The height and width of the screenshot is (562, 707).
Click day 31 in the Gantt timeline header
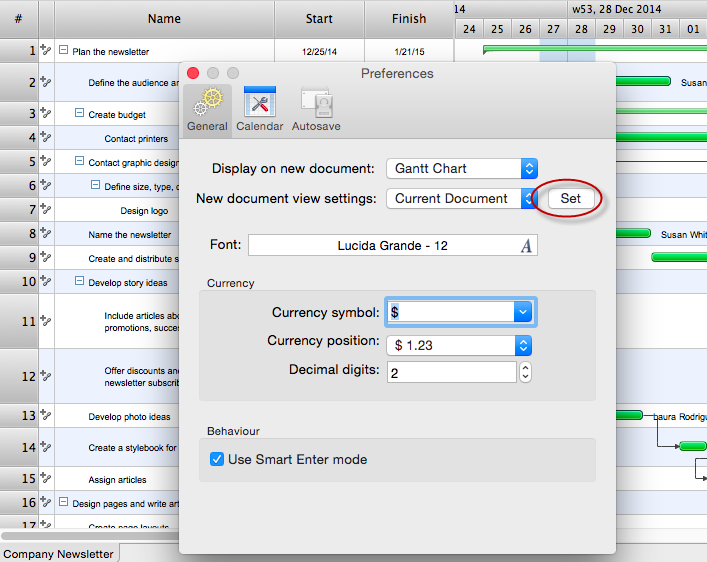tap(665, 29)
